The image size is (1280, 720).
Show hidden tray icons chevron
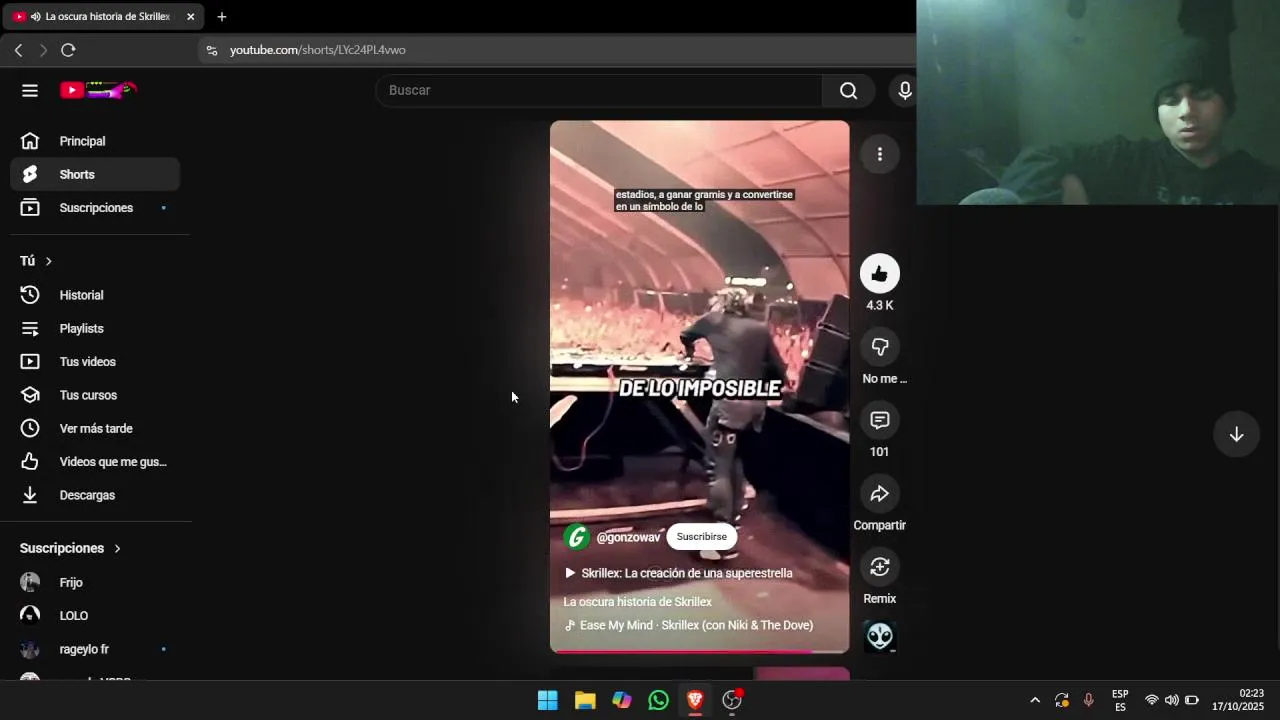[1035, 700]
